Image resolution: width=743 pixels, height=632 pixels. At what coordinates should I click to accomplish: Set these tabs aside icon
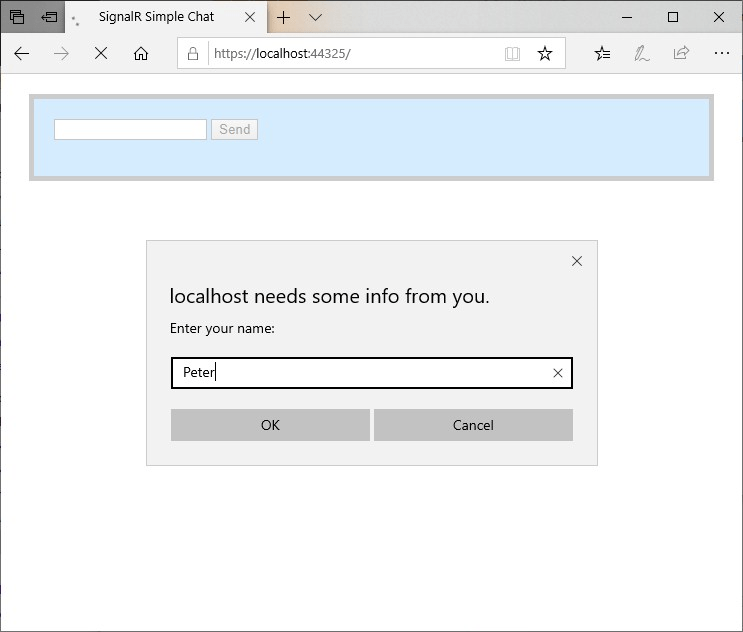49,17
